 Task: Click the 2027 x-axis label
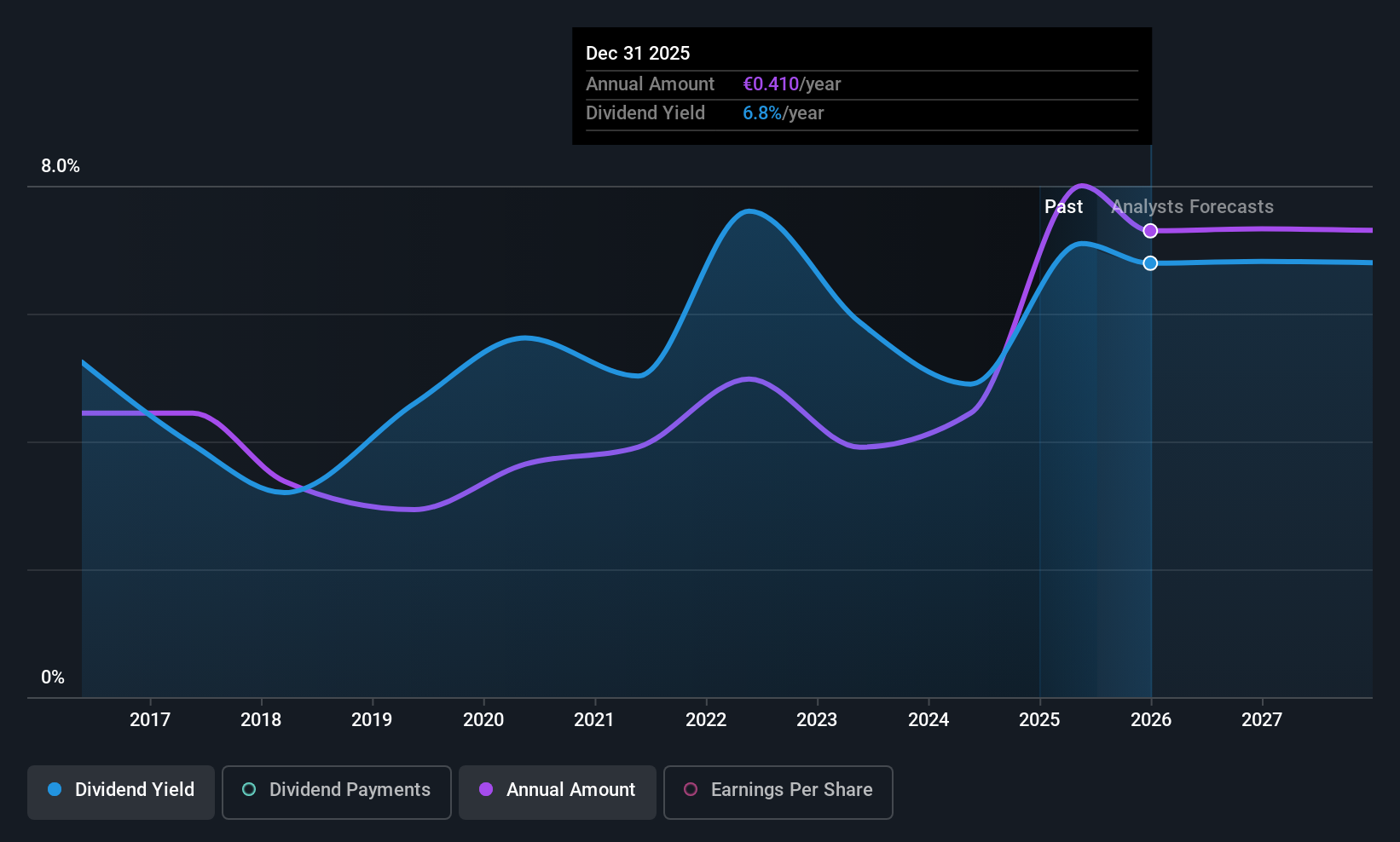(x=1262, y=720)
